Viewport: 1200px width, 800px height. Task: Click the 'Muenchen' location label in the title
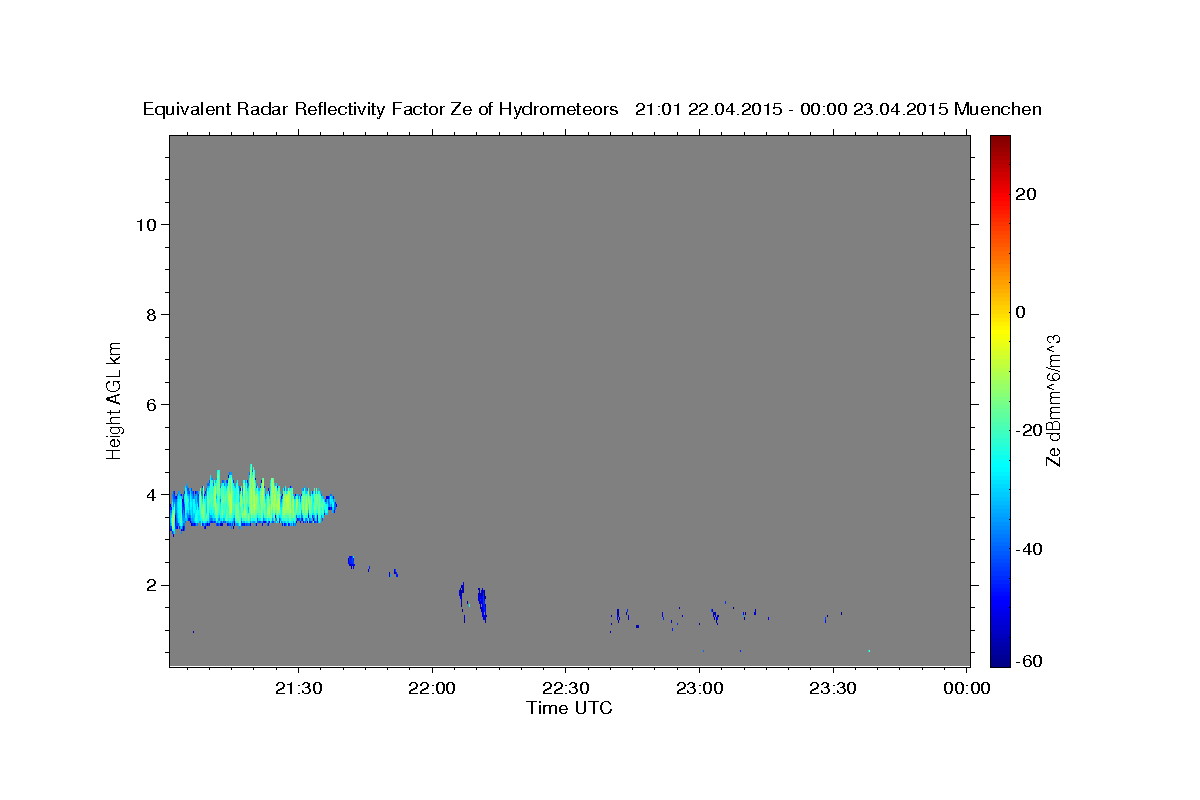pyautogui.click(x=998, y=109)
